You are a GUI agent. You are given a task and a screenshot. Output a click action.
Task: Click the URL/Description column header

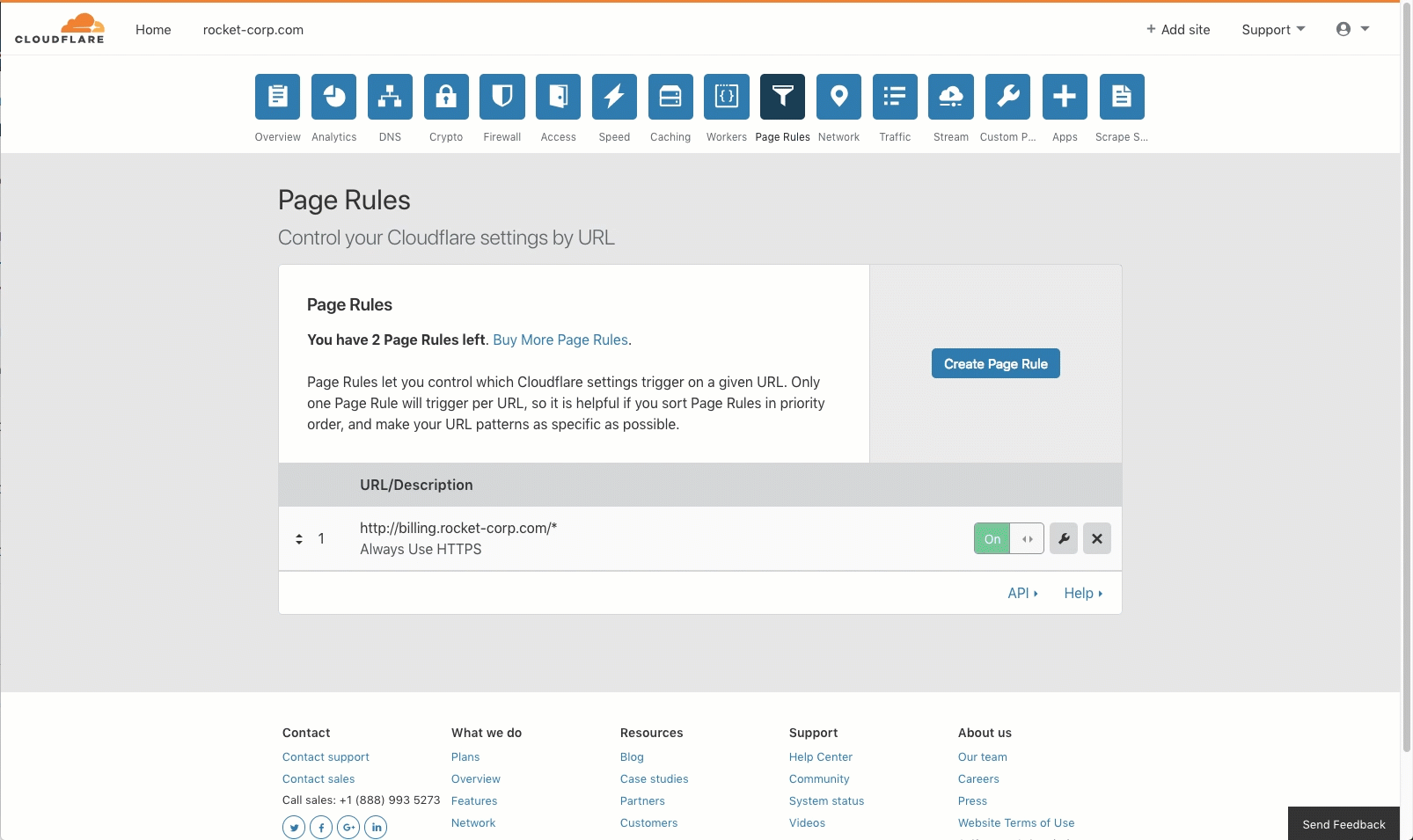coord(416,485)
